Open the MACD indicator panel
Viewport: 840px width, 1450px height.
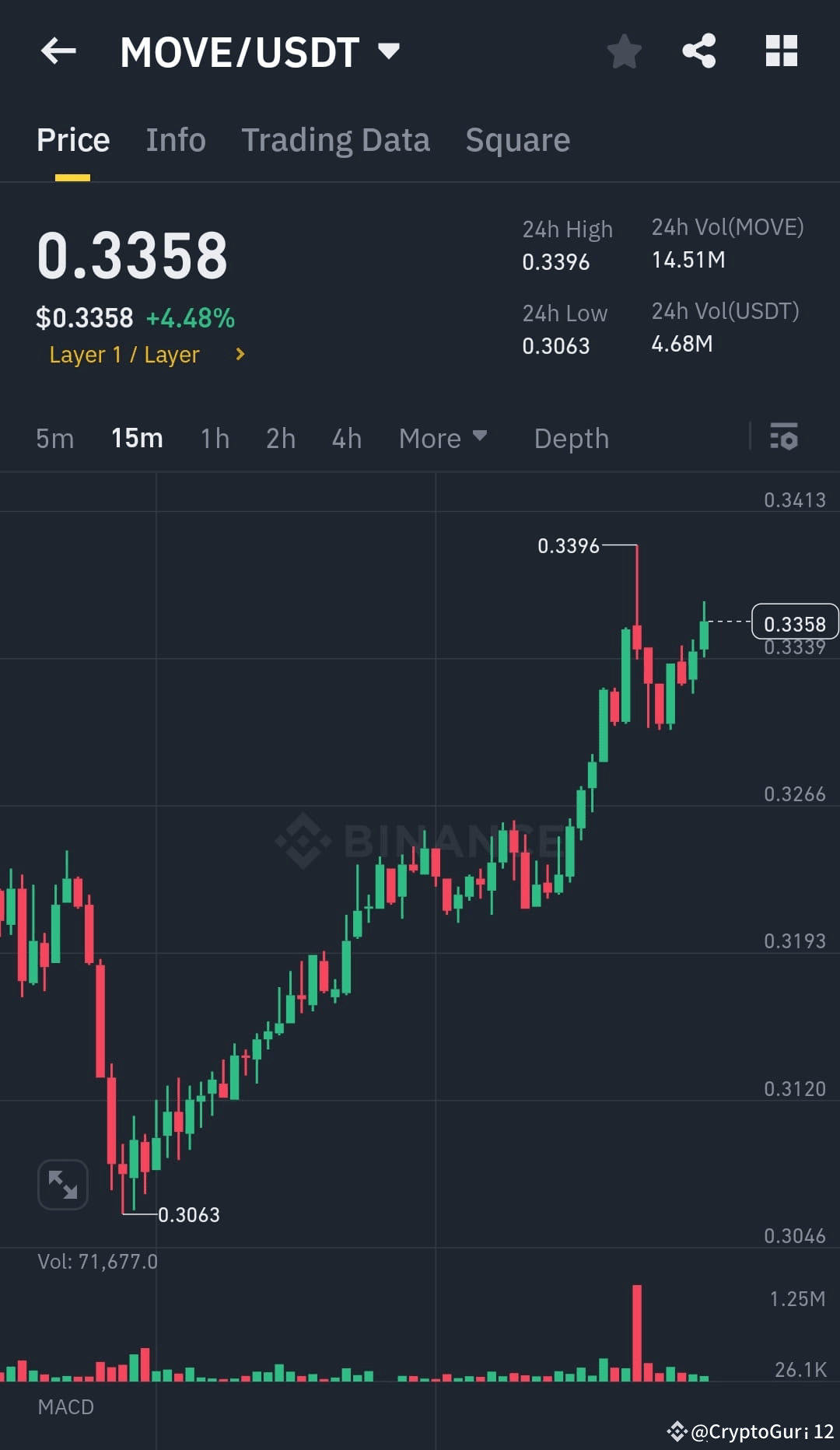point(66,1406)
